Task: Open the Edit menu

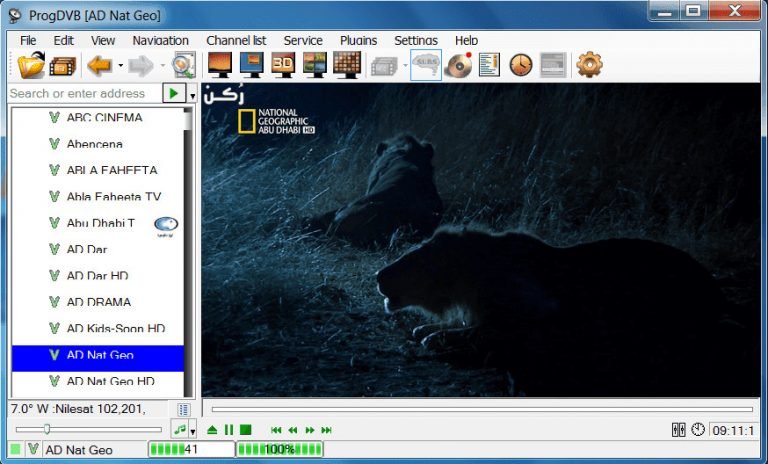Action: point(64,40)
